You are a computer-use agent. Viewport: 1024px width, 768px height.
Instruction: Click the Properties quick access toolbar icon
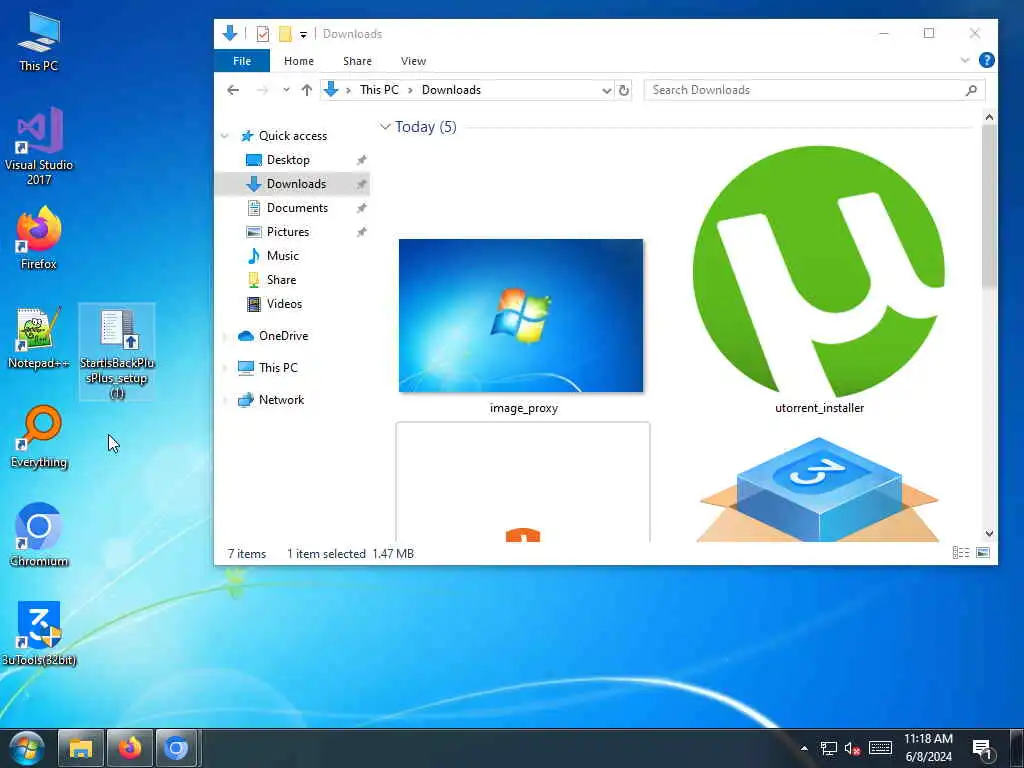point(263,34)
